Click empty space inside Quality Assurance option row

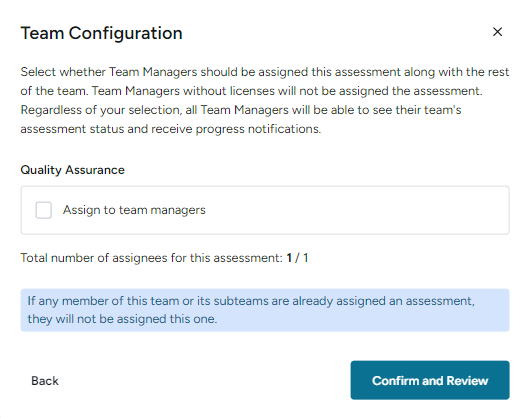(x=356, y=210)
